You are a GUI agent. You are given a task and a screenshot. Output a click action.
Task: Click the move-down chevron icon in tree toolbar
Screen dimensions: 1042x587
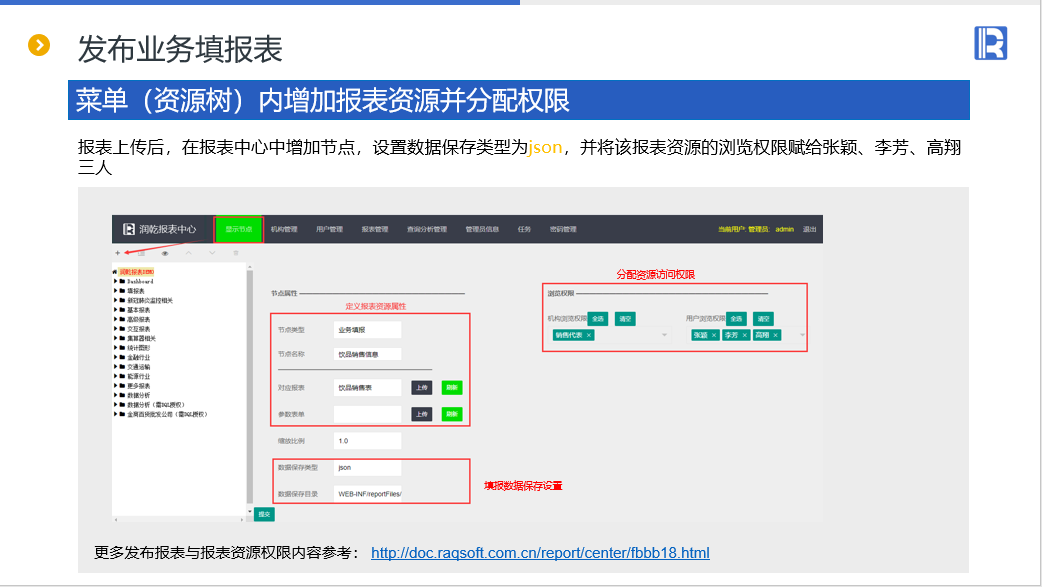click(212, 253)
